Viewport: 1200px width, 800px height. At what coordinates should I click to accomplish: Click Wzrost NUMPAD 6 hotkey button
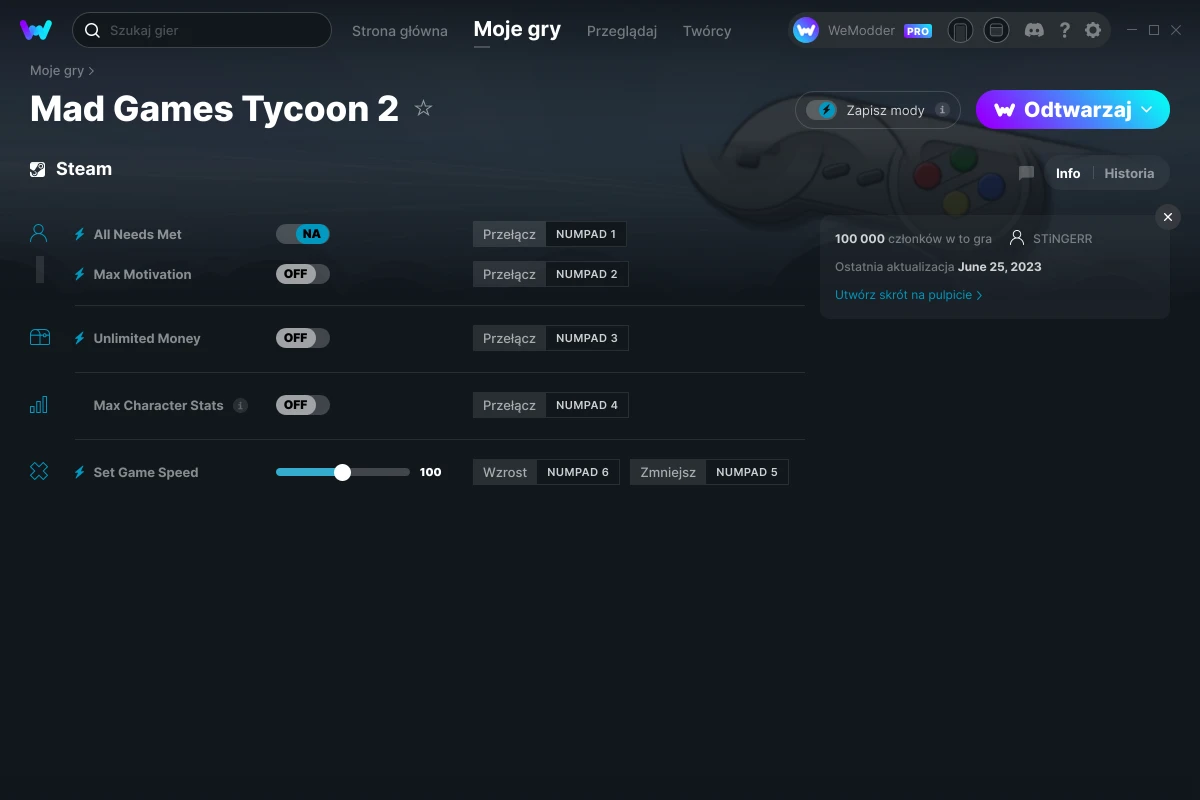[x=546, y=472]
